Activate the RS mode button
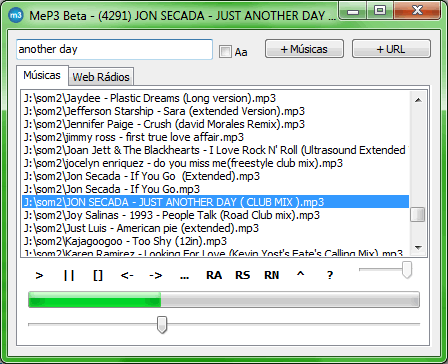This screenshot has height=364, width=448. 242,275
